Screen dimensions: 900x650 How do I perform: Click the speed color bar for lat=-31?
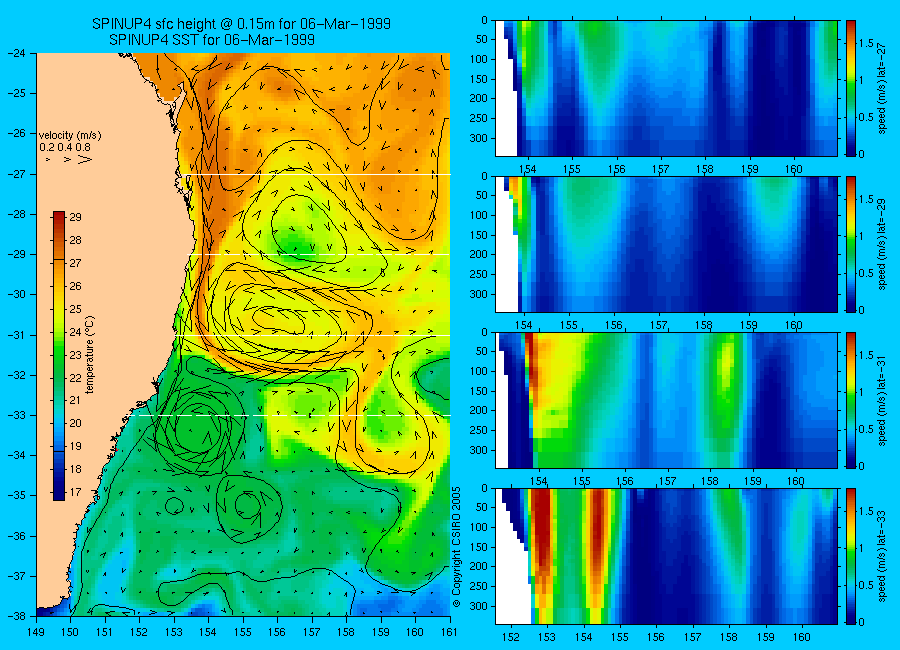coord(850,400)
